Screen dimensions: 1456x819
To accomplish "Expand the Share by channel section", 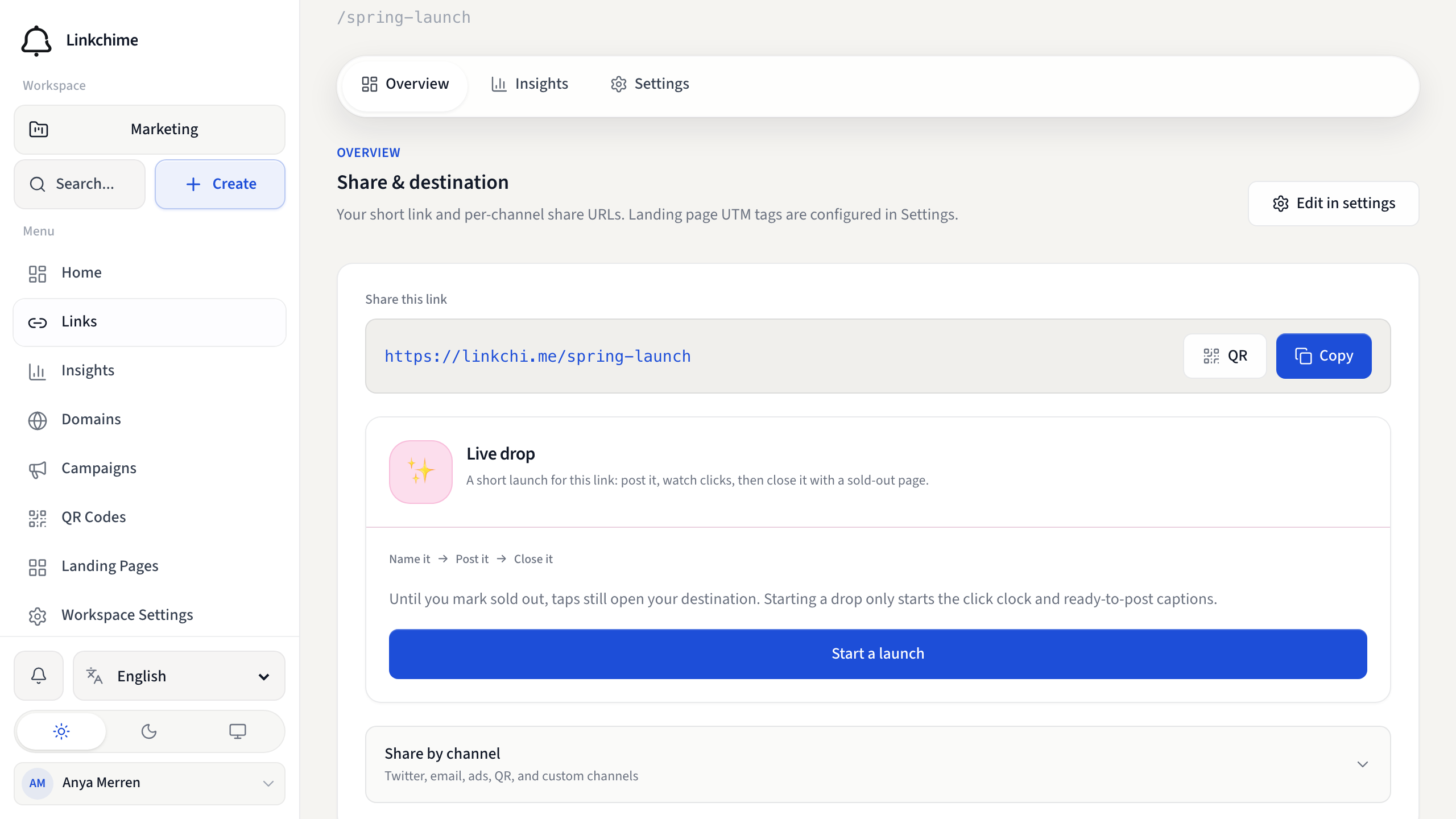I will (878, 764).
